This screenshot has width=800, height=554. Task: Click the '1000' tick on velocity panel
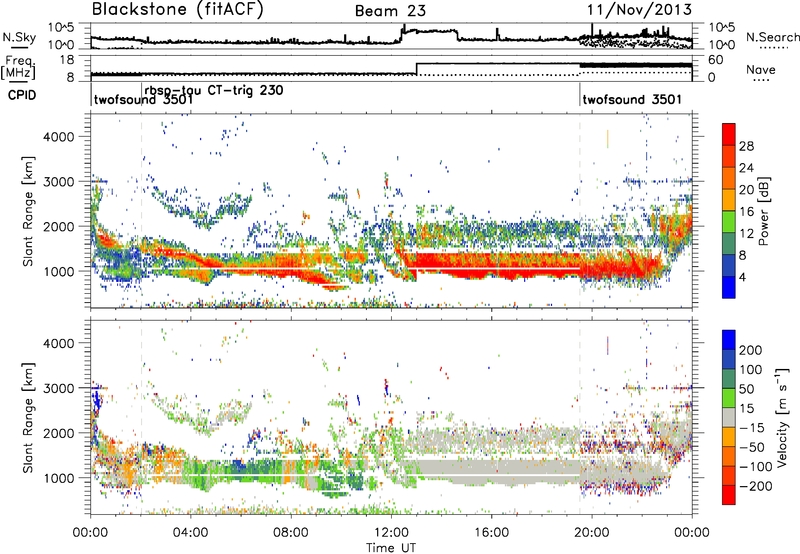58,478
